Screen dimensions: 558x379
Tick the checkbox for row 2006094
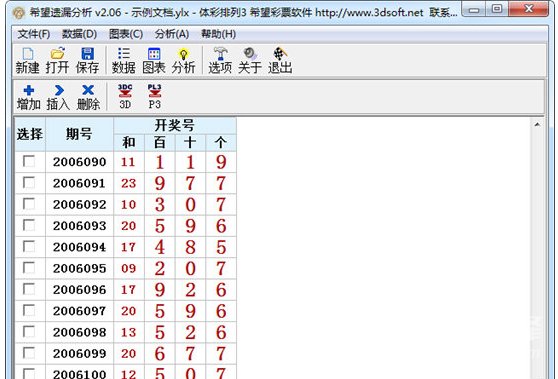pos(29,246)
